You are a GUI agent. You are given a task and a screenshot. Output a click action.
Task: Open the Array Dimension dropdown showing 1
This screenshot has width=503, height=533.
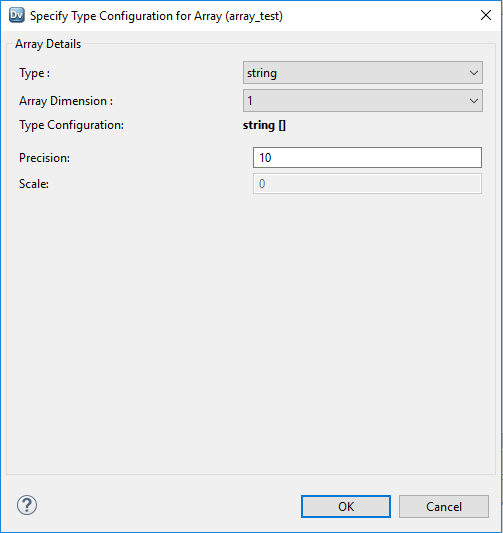click(363, 101)
